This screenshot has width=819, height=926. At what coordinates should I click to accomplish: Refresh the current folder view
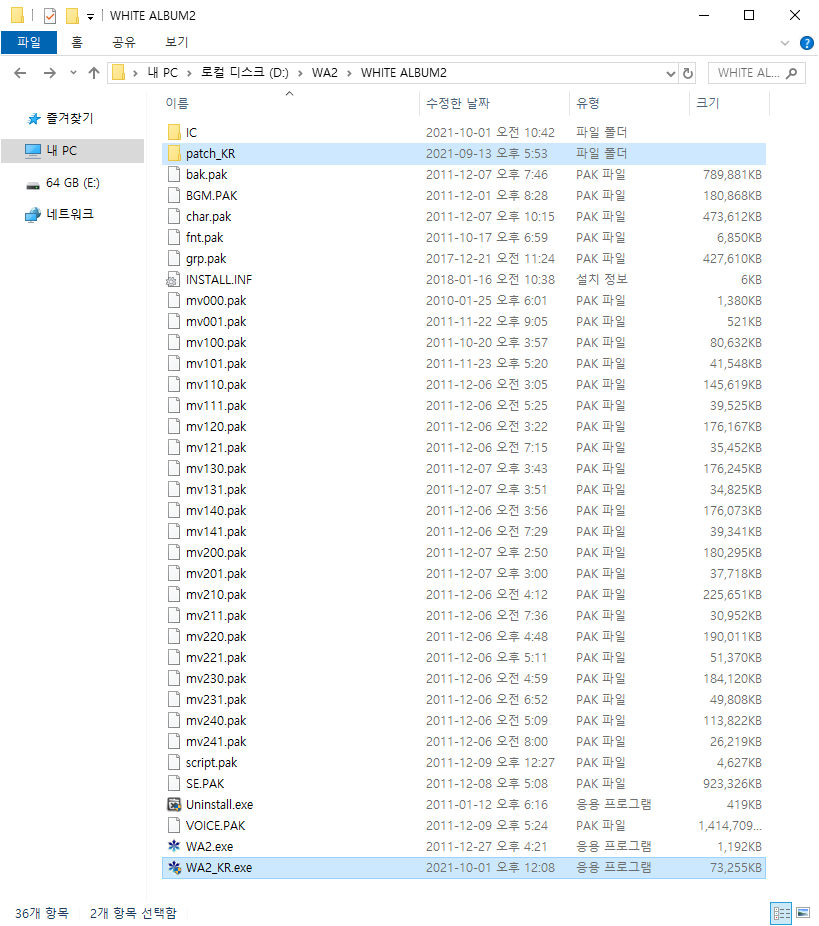pyautogui.click(x=688, y=73)
